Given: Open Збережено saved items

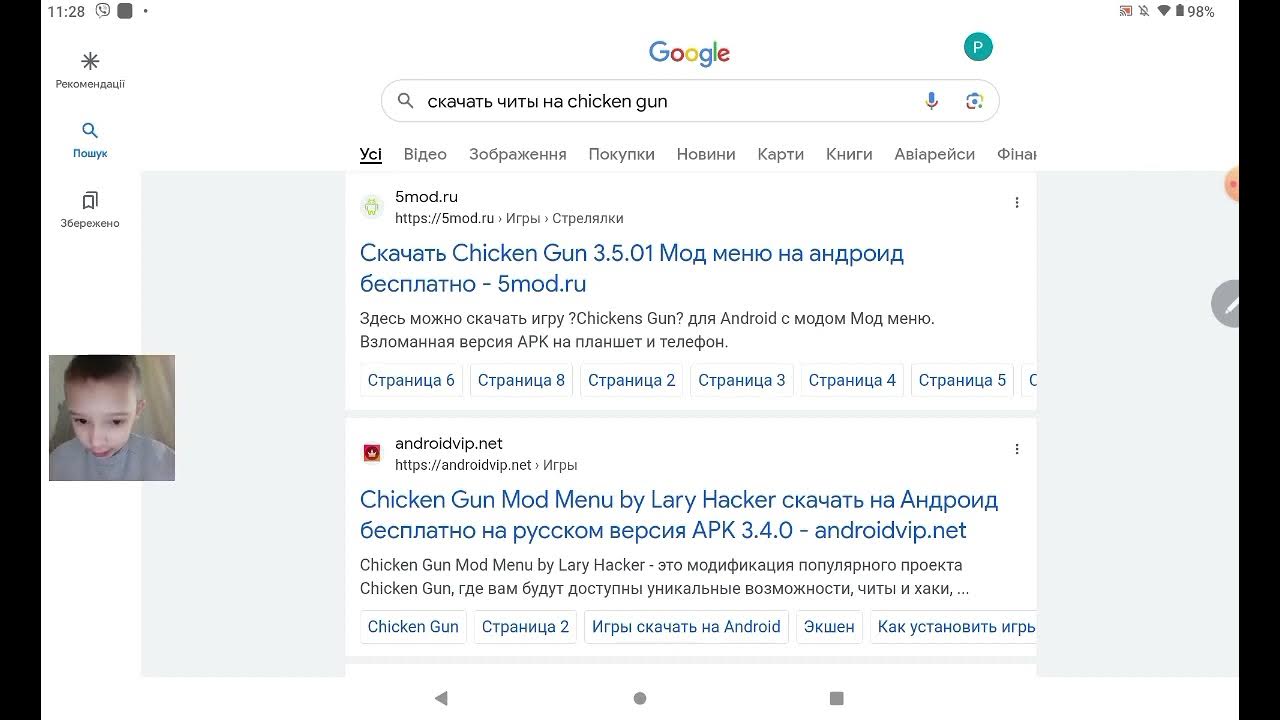Looking at the screenshot, I should tap(90, 209).
